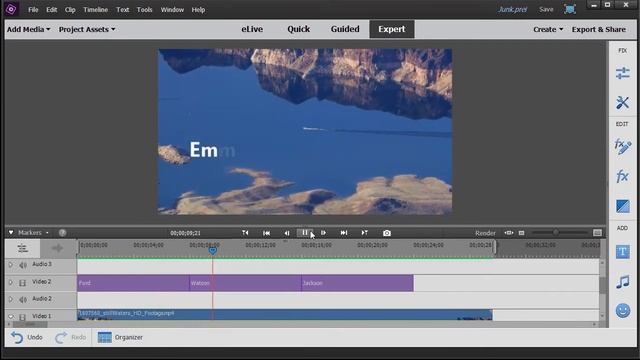
Task: Click the Undo arrow icon
Action: point(17,337)
